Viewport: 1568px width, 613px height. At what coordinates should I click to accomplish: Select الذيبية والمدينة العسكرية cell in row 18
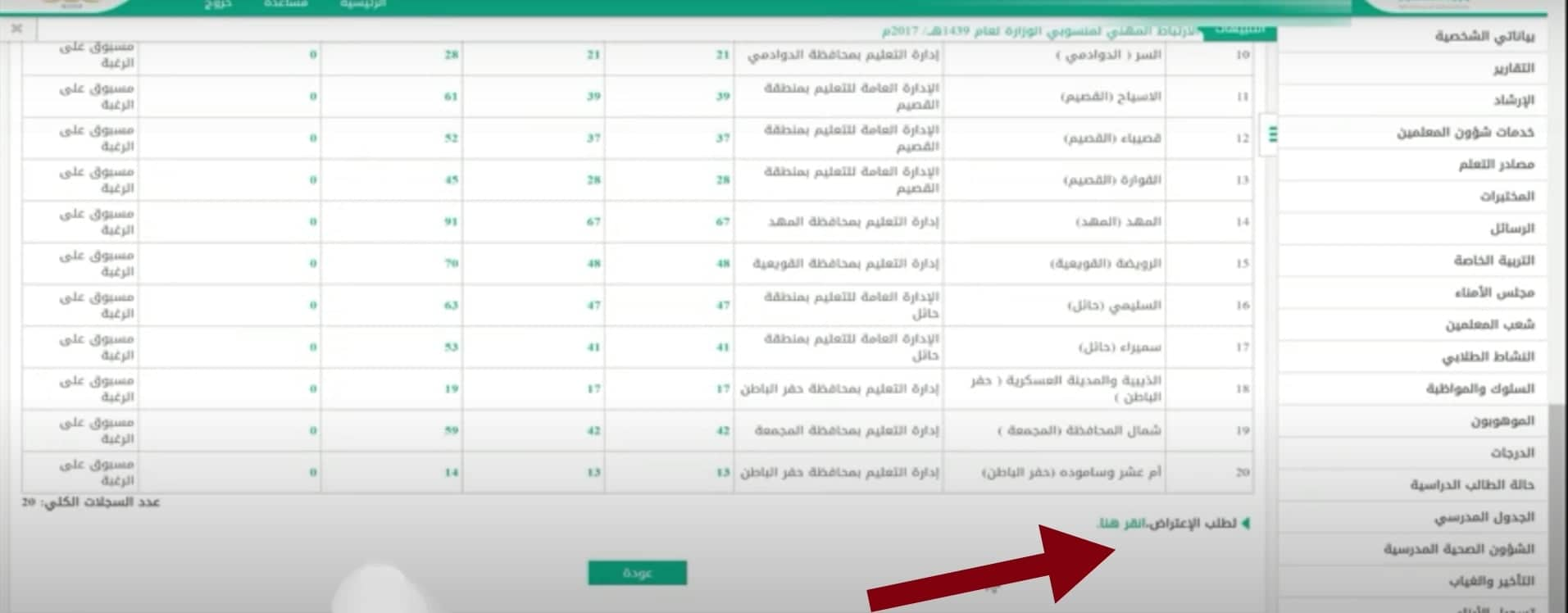coord(1053,388)
